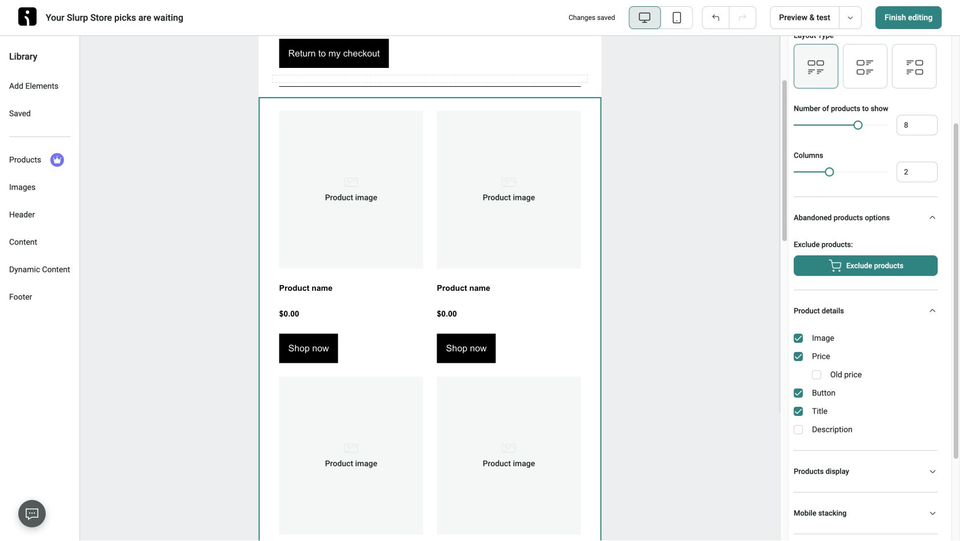Image resolution: width=960 pixels, height=541 pixels.
Task: Click the Return to my checkout button
Action: pyautogui.click(x=334, y=53)
